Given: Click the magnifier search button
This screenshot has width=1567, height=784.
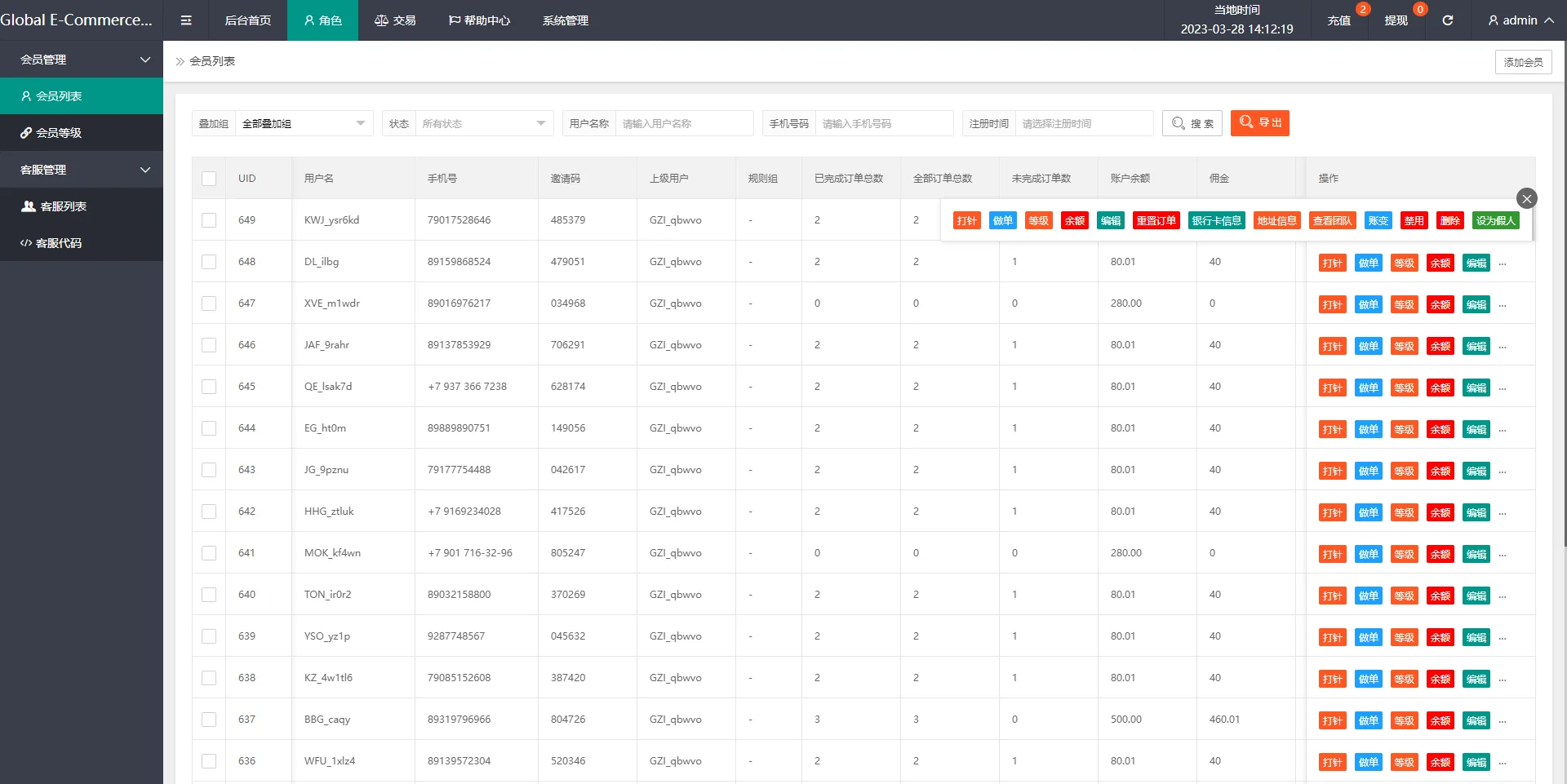Looking at the screenshot, I should click(1192, 123).
